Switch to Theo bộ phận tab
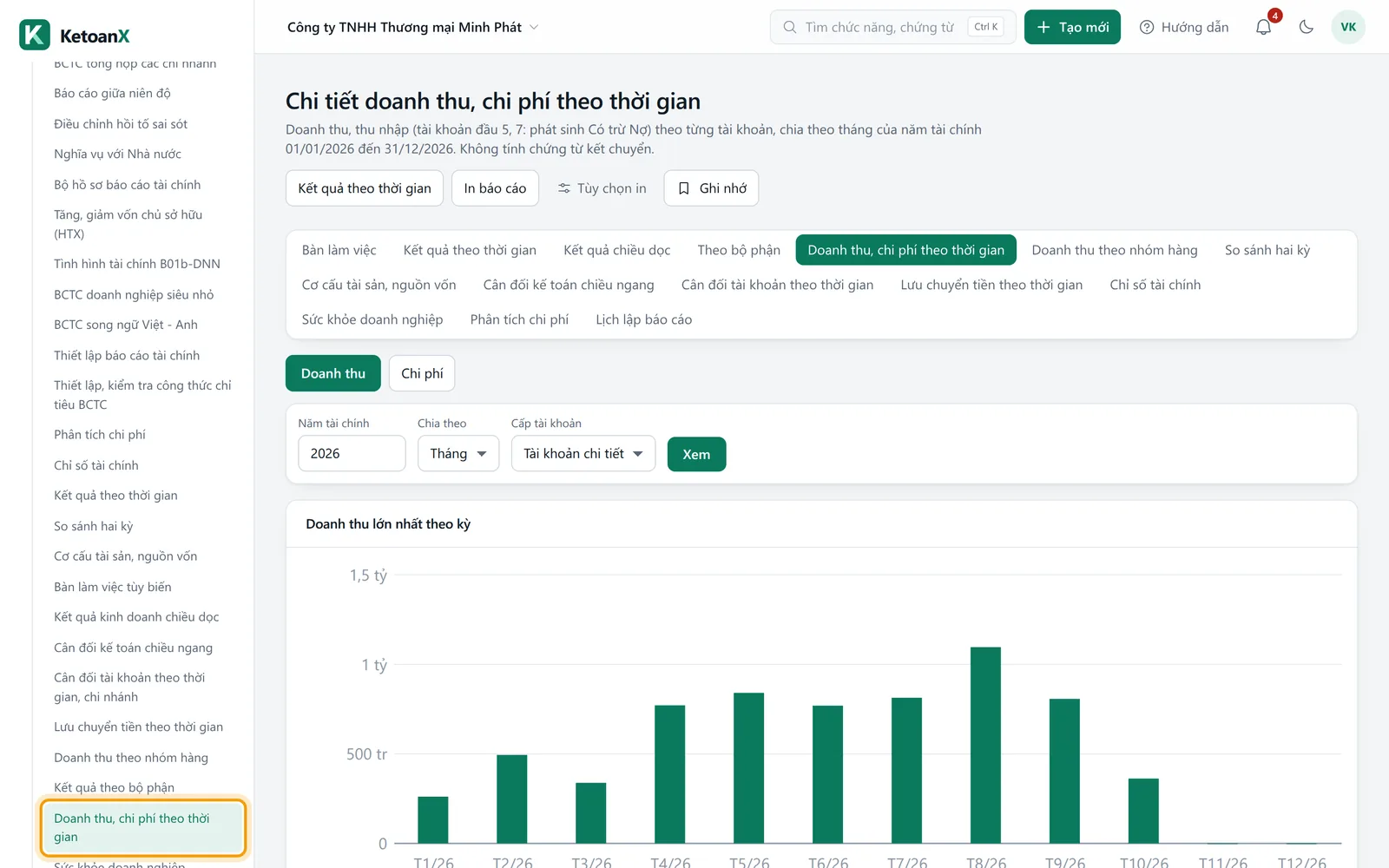1389x868 pixels. pos(739,250)
